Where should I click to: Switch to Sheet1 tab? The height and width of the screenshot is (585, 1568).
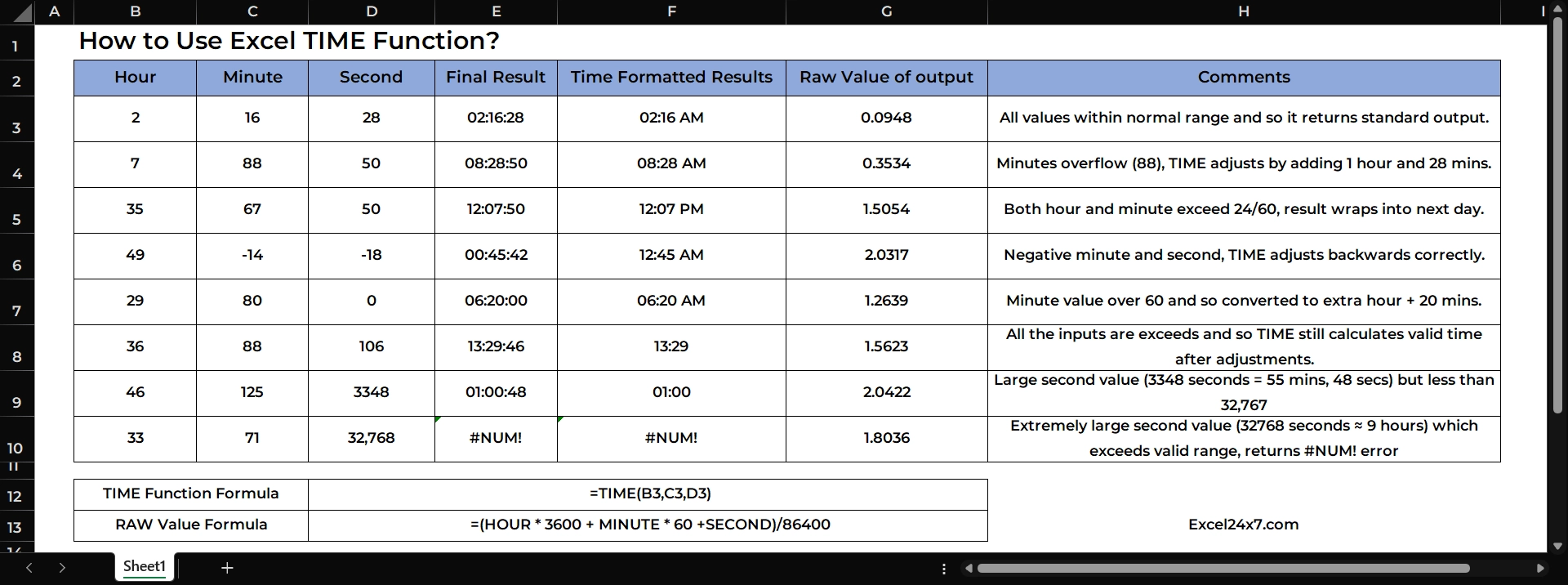click(145, 567)
